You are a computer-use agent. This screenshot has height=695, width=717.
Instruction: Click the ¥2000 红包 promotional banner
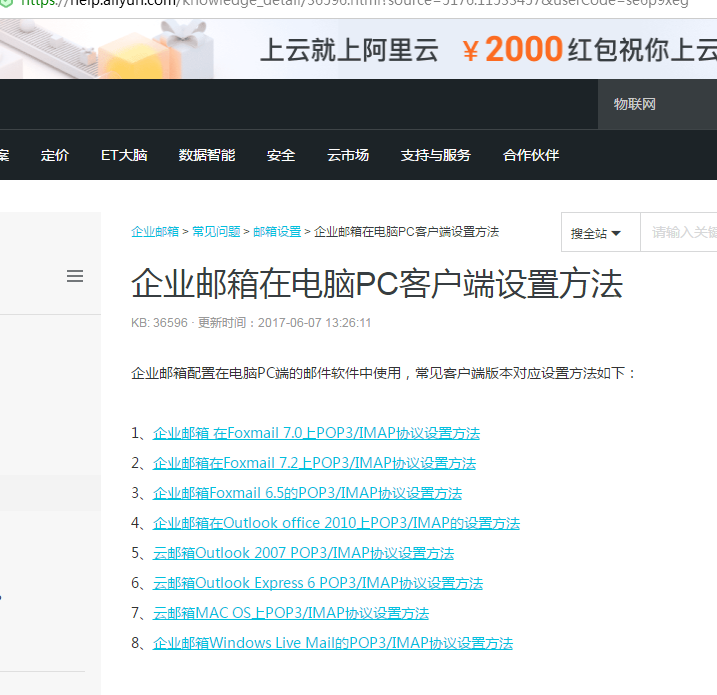click(x=358, y=49)
